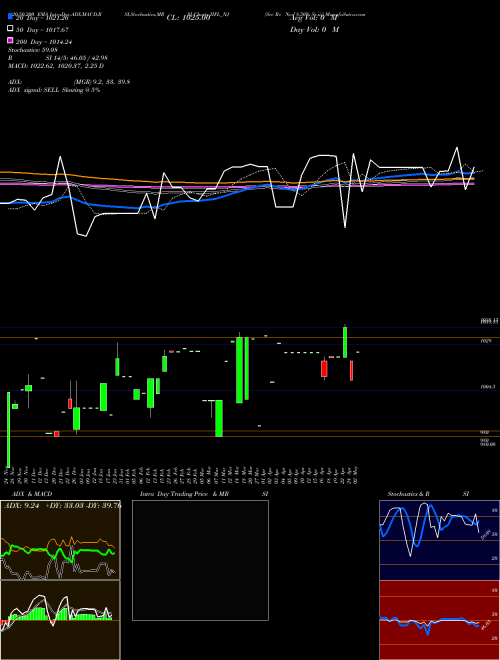This screenshot has height=660, width=500.
Task: Click the 1004.5 price axis label
Action: 488,387
